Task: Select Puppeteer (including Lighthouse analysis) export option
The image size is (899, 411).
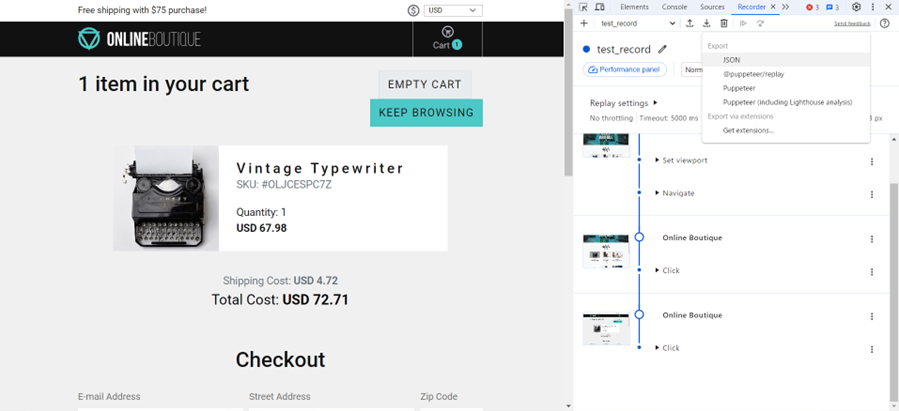Action: coord(787,102)
